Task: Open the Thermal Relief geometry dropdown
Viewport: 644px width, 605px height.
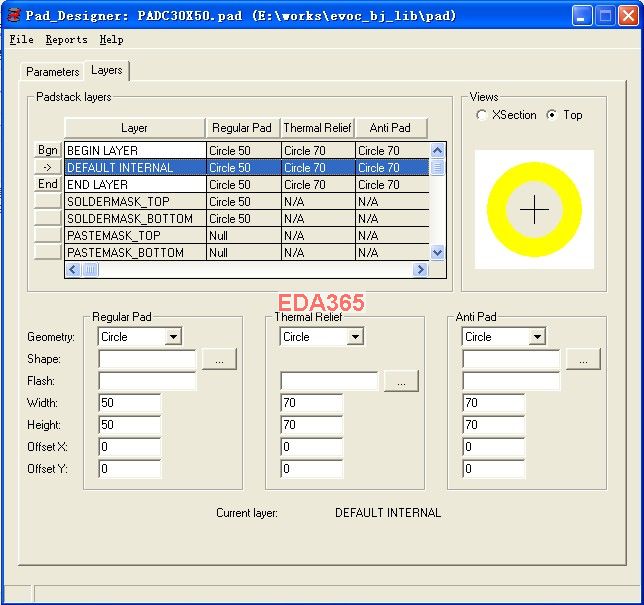Action: click(x=355, y=337)
